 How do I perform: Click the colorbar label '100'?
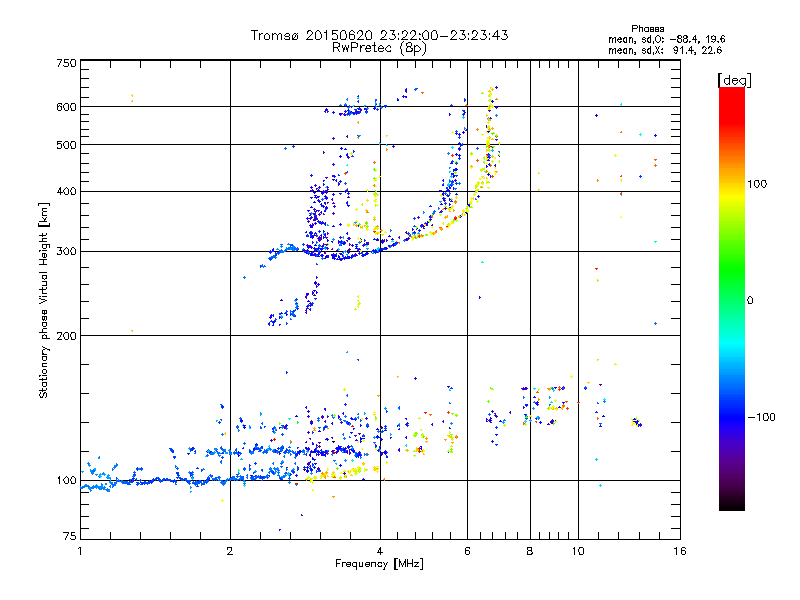click(757, 184)
